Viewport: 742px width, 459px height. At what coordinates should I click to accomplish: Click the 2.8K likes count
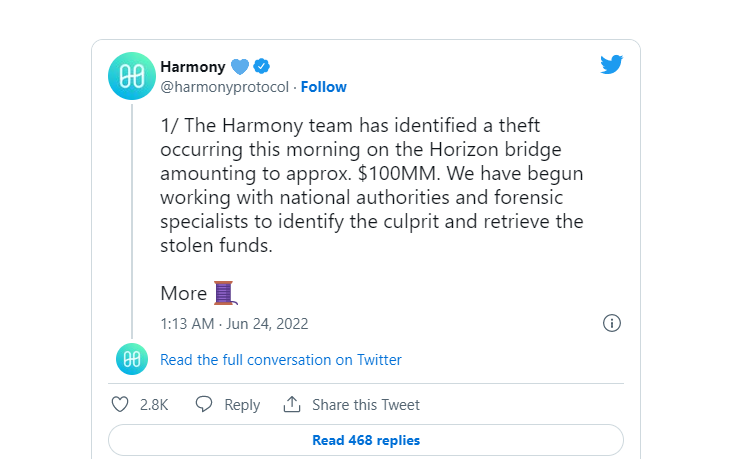coord(154,405)
